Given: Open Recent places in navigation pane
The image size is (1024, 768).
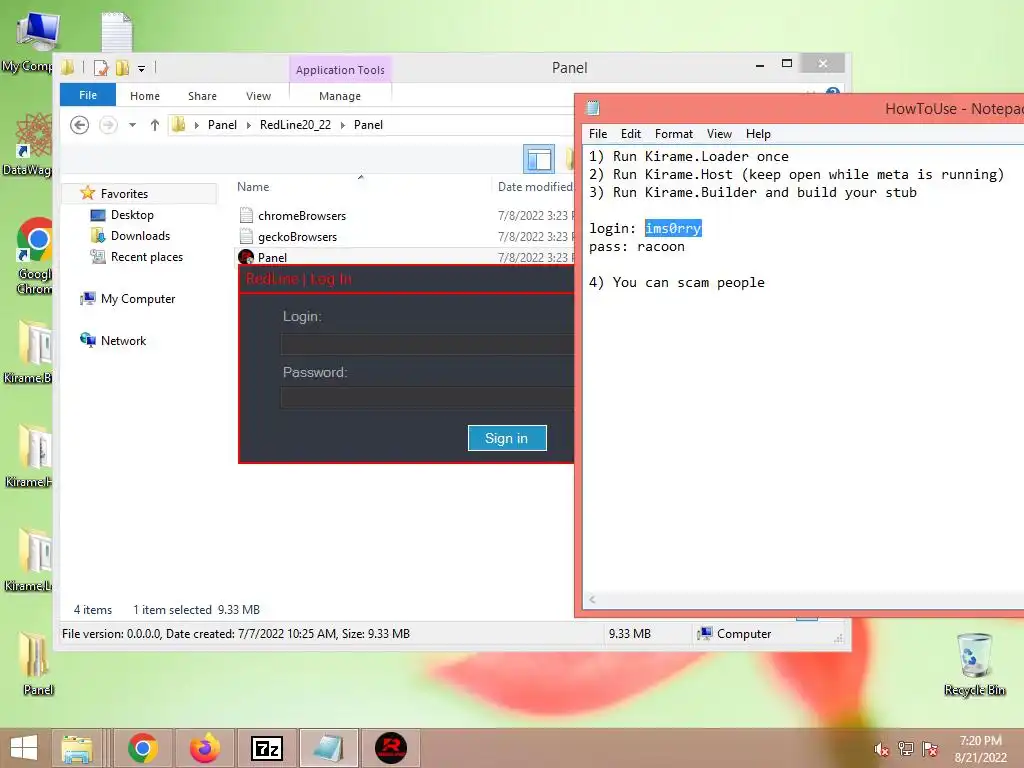Looking at the screenshot, I should point(146,257).
